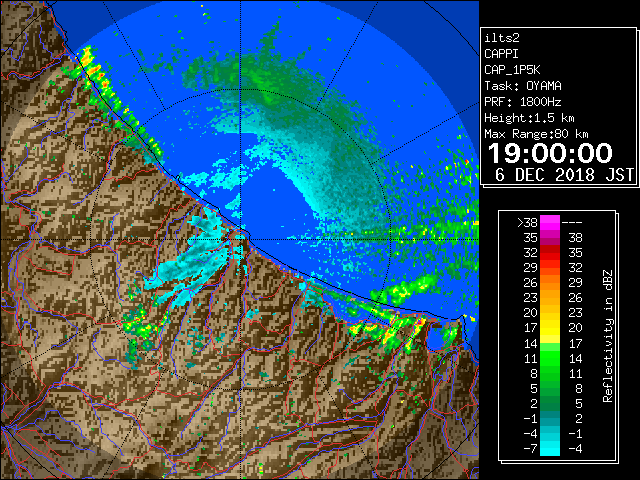
Task: Select the cyan -7 legend swatch
Action: tap(550, 449)
